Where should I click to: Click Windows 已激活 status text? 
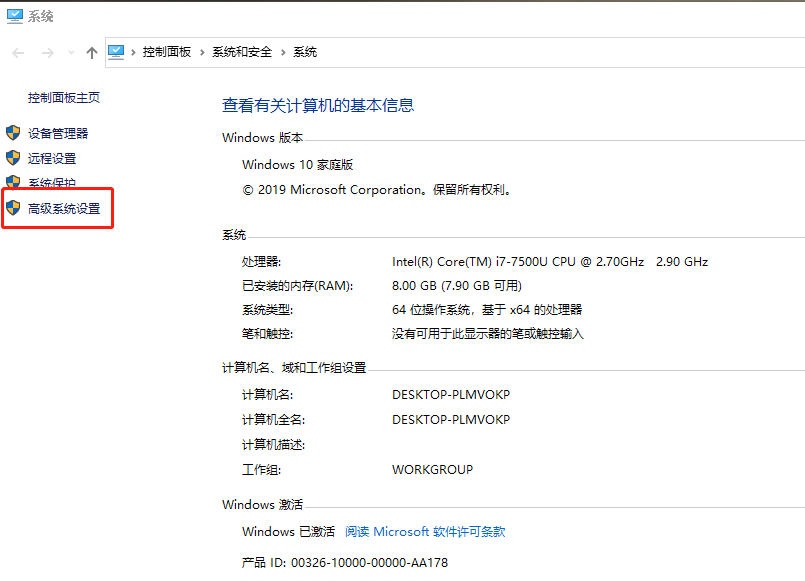click(289, 532)
